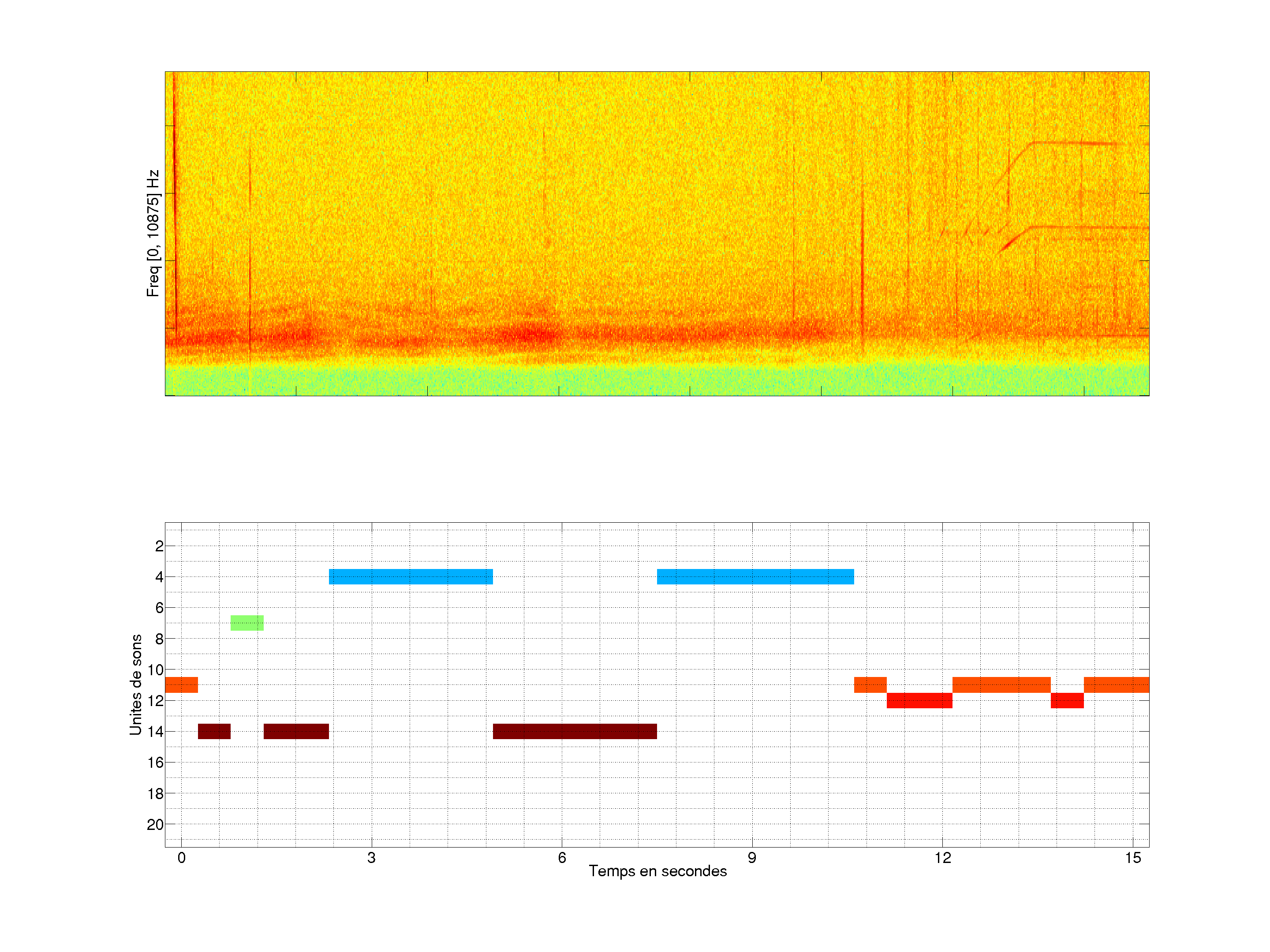The image size is (1270, 952).
Task: Click the wide bright red bar at unit 12
Action: pos(919,700)
